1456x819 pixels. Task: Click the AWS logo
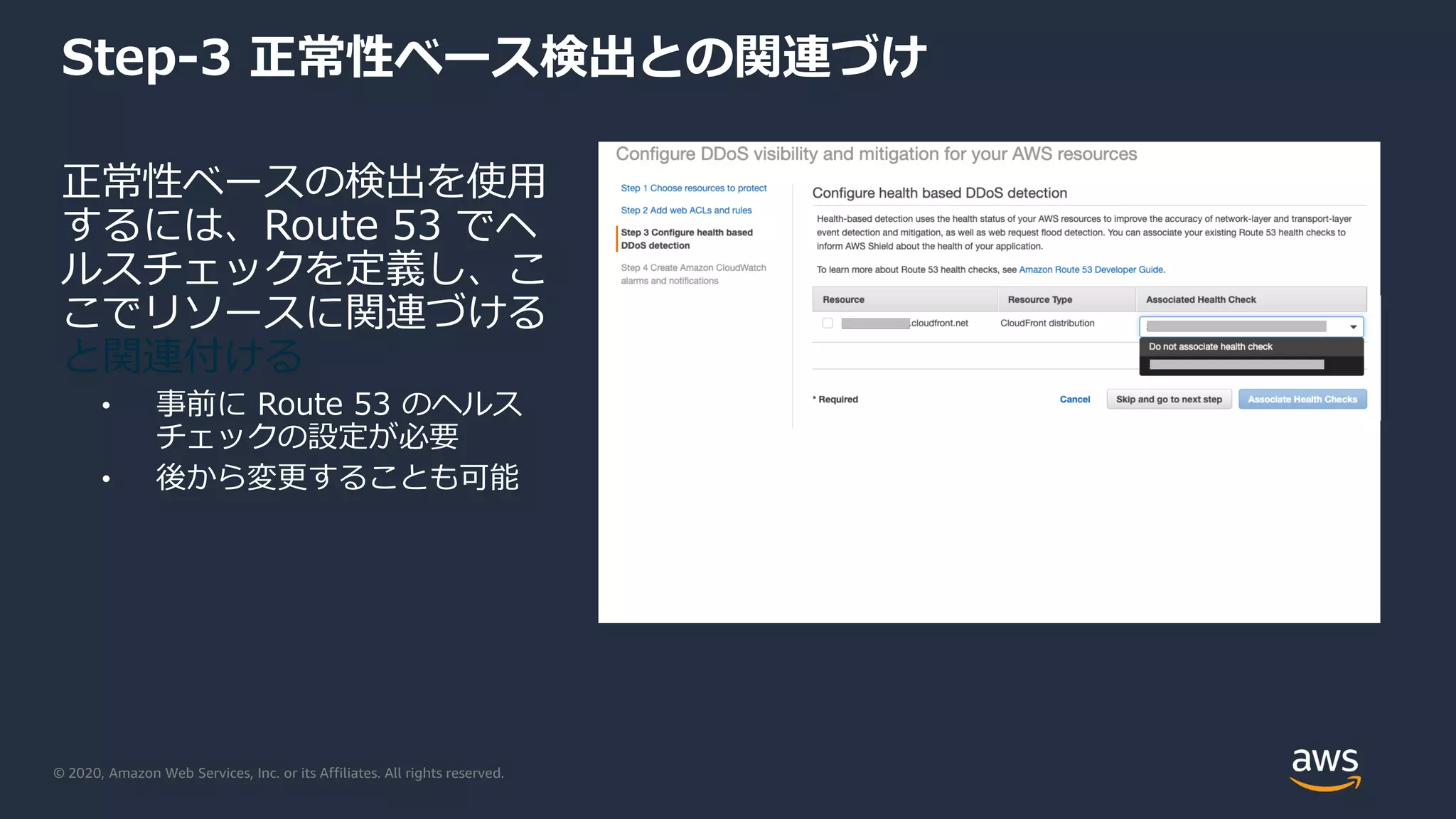pyautogui.click(x=1325, y=769)
